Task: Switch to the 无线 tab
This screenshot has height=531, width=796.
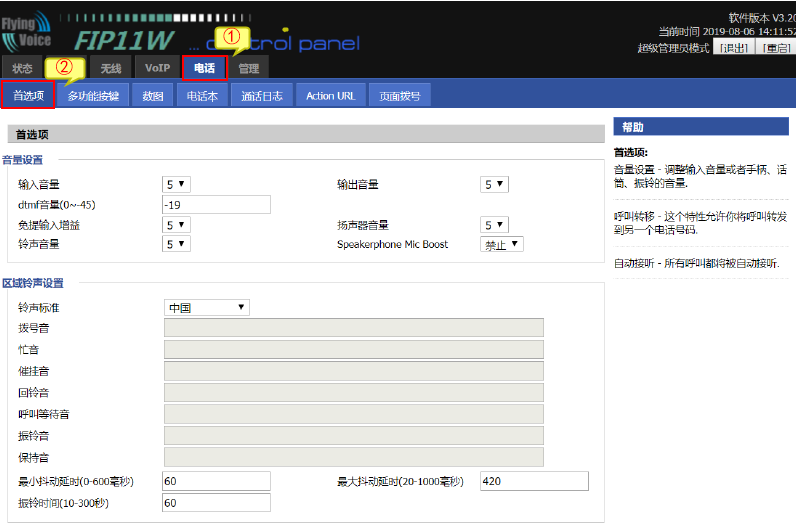Action: (x=110, y=68)
